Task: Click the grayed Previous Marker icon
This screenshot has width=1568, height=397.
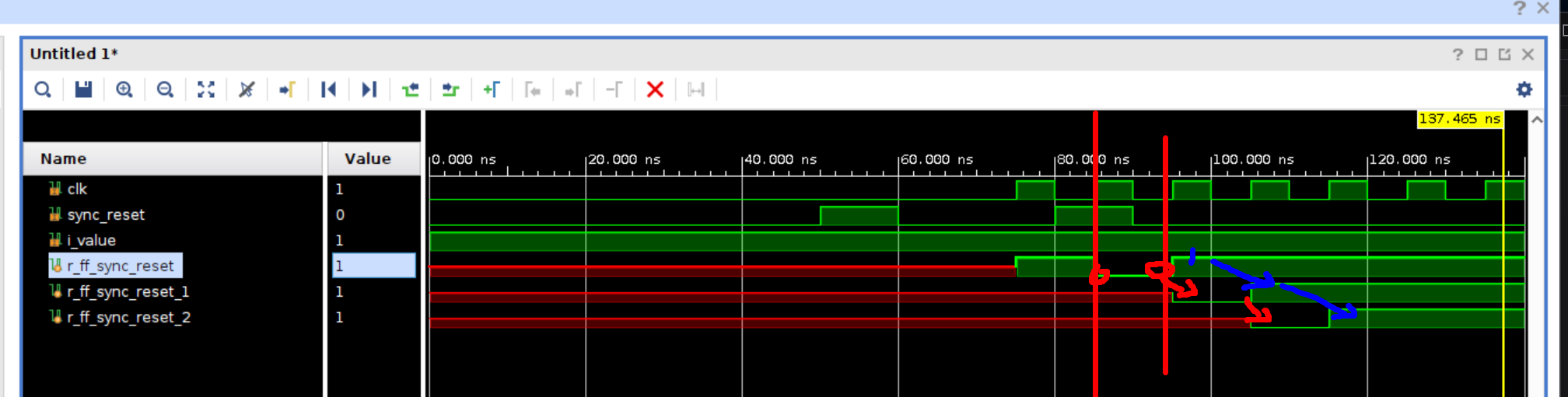Action: (x=533, y=90)
